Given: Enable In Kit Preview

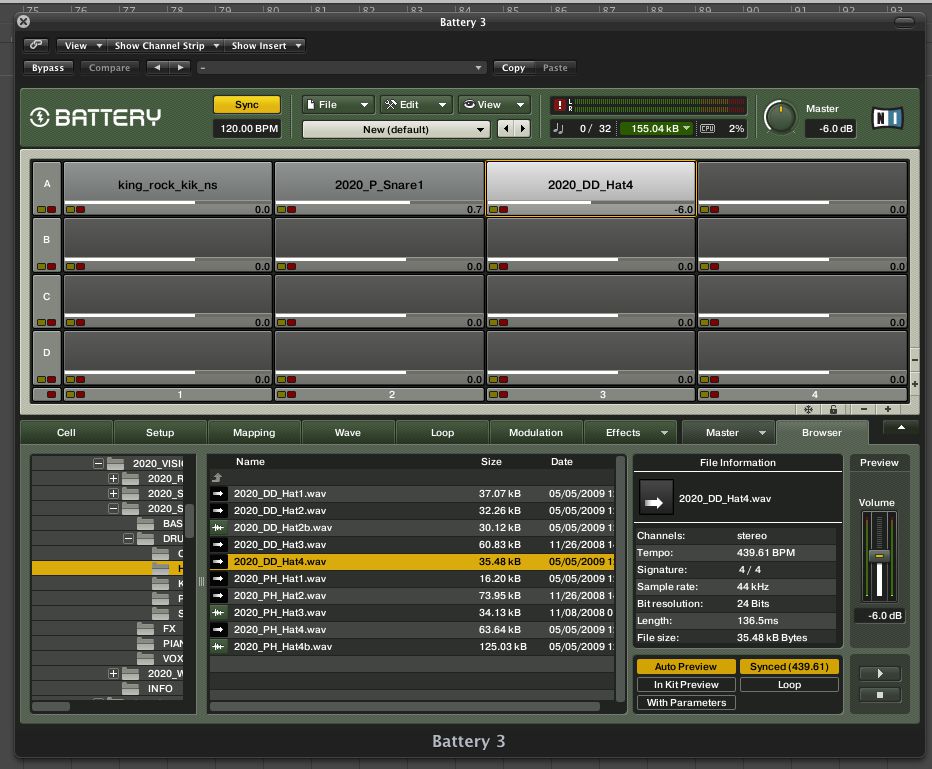Looking at the screenshot, I should [x=686, y=685].
